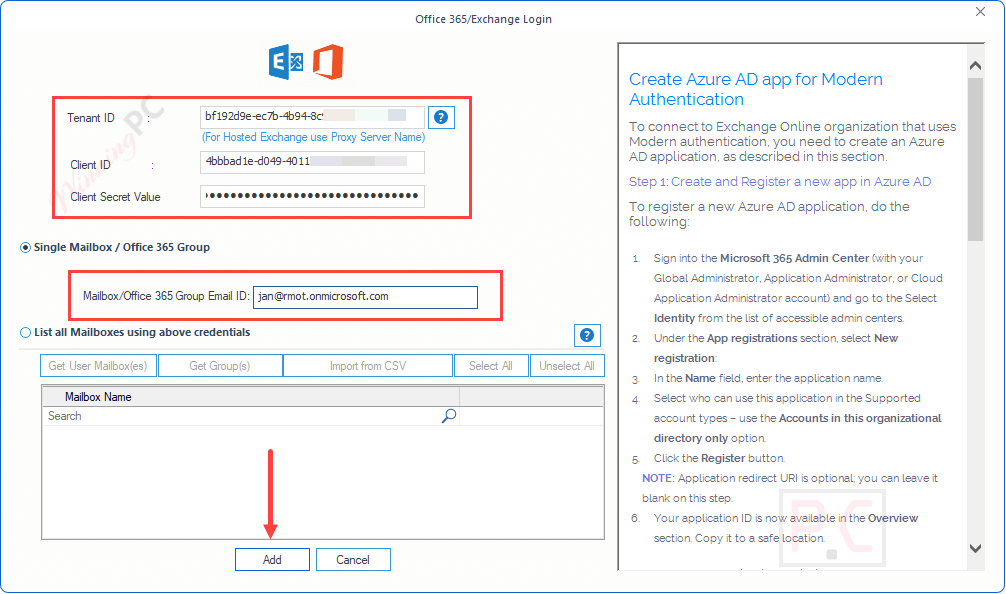Select Single Mailbox / Office 365 Group radio

[x=25, y=248]
